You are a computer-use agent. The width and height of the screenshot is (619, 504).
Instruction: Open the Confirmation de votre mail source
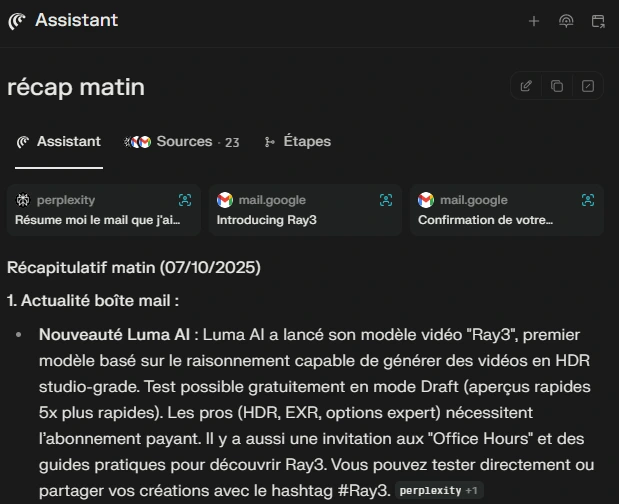[500, 210]
